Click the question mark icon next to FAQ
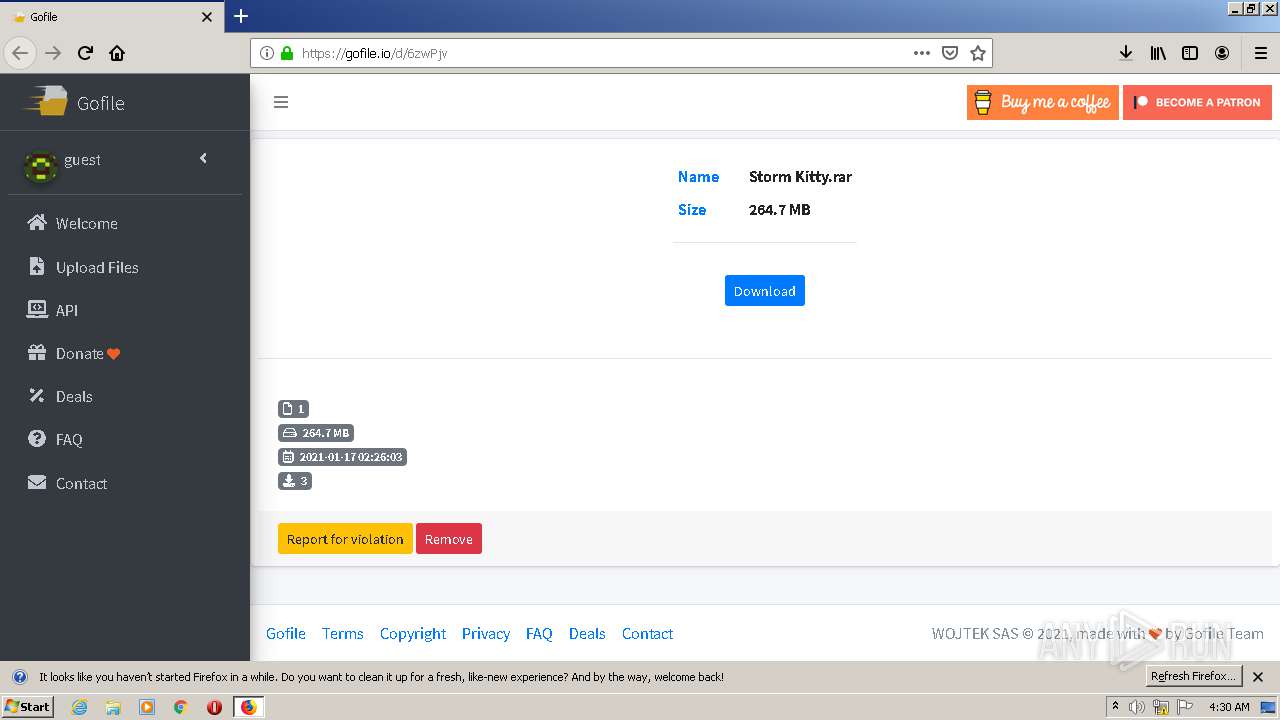 coord(37,439)
